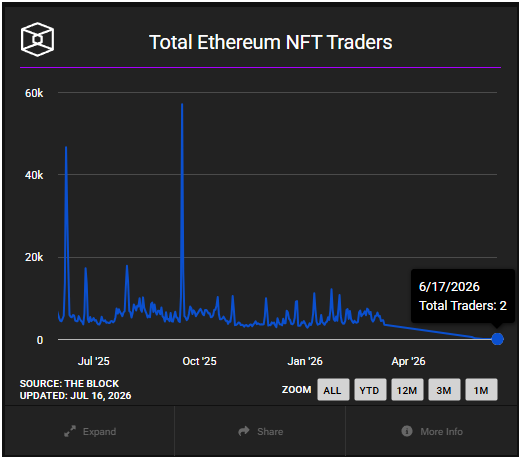
Task: Click the Apr '26 x-axis label
Action: coord(408,361)
